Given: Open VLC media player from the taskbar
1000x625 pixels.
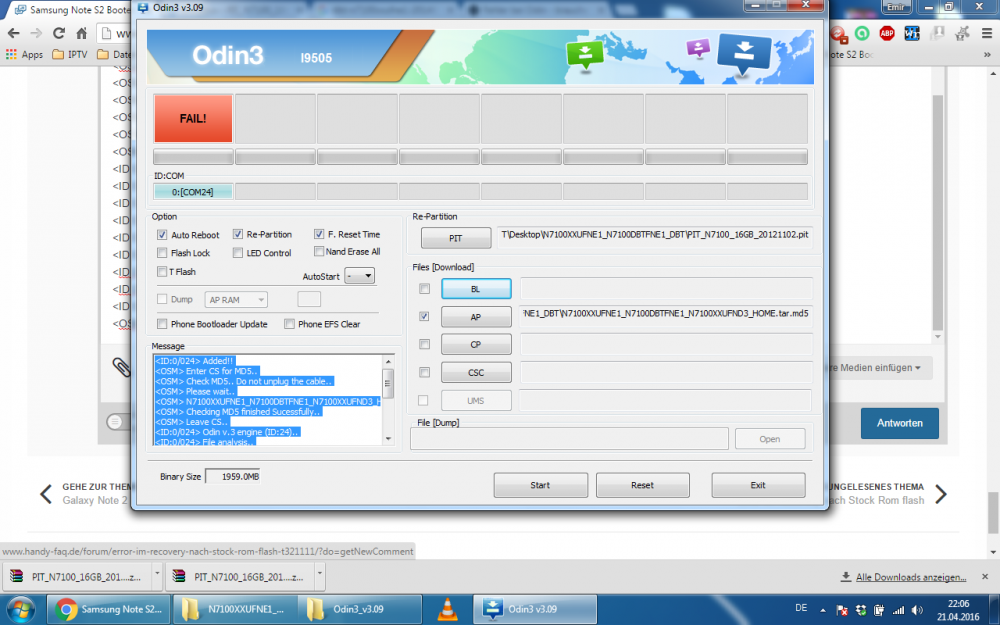Looking at the screenshot, I should (447, 607).
